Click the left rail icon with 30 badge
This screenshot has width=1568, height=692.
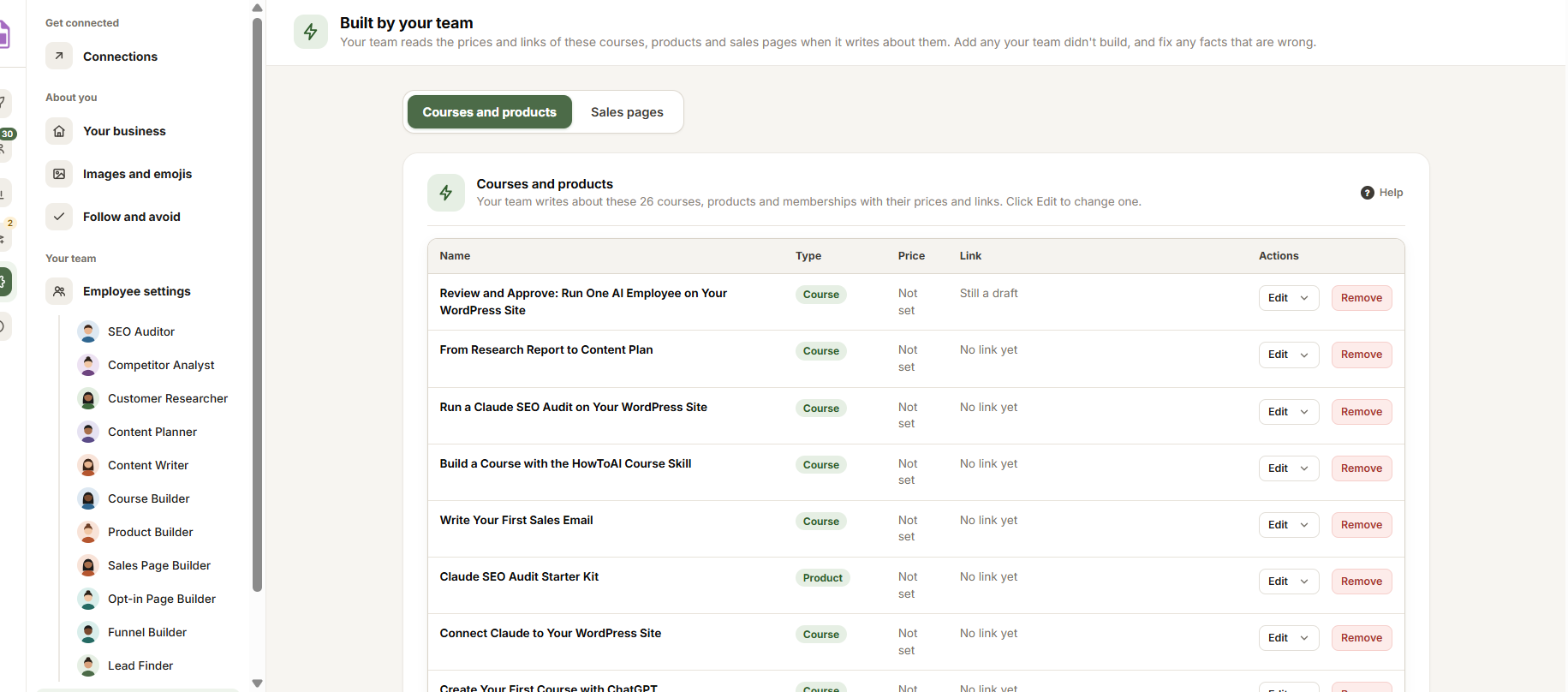tap(5, 146)
